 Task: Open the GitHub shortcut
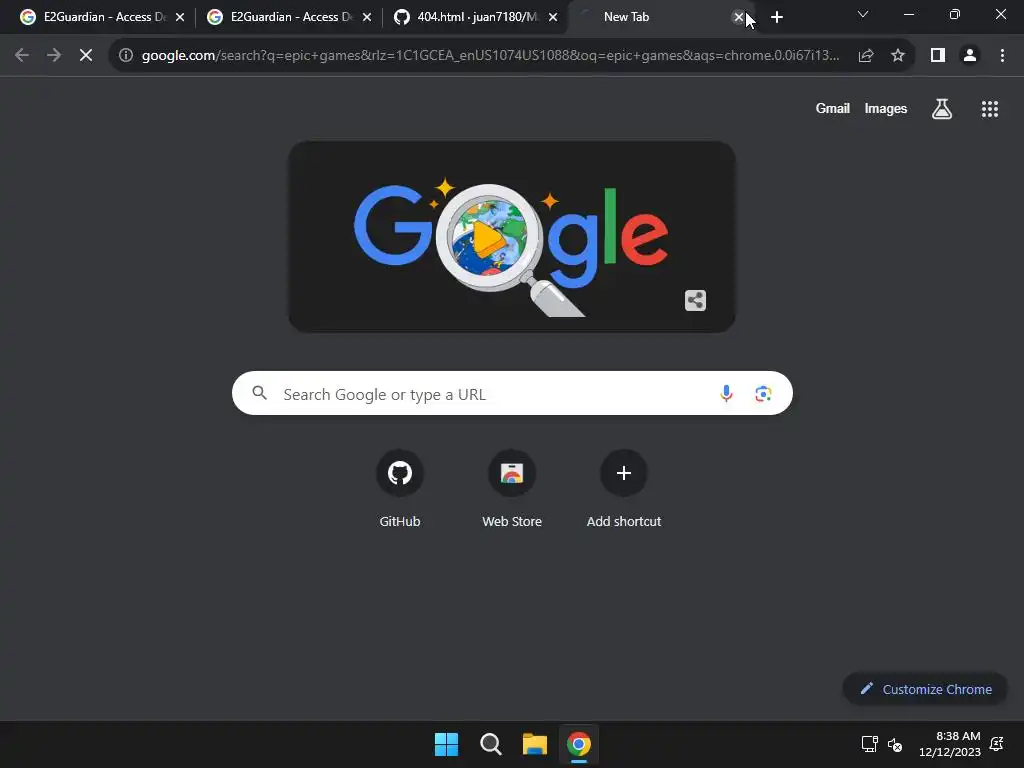tap(400, 488)
